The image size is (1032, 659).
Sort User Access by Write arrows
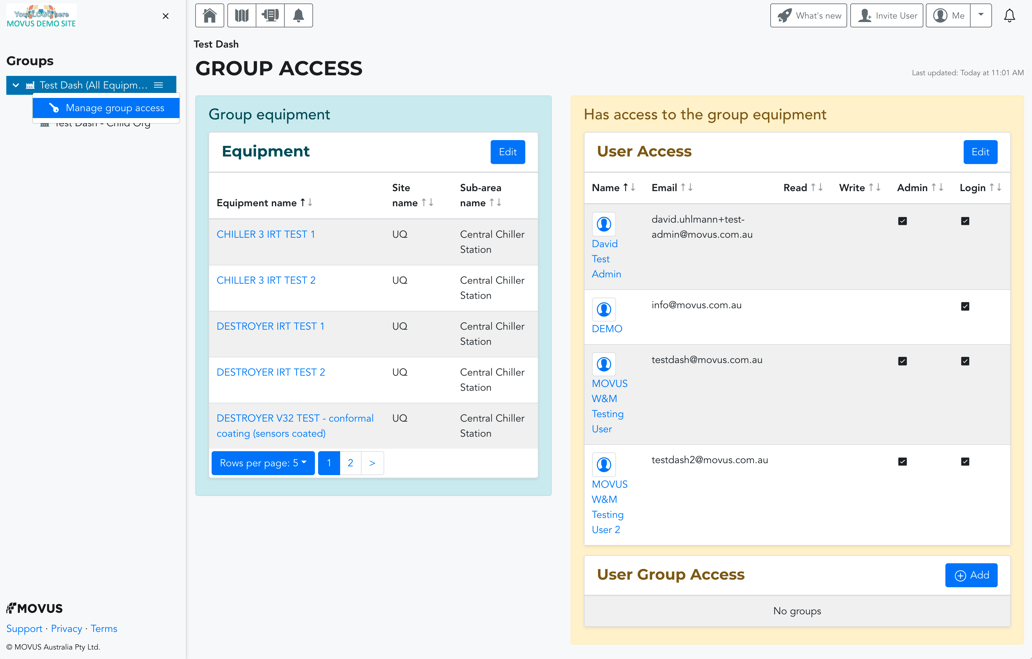click(x=875, y=188)
